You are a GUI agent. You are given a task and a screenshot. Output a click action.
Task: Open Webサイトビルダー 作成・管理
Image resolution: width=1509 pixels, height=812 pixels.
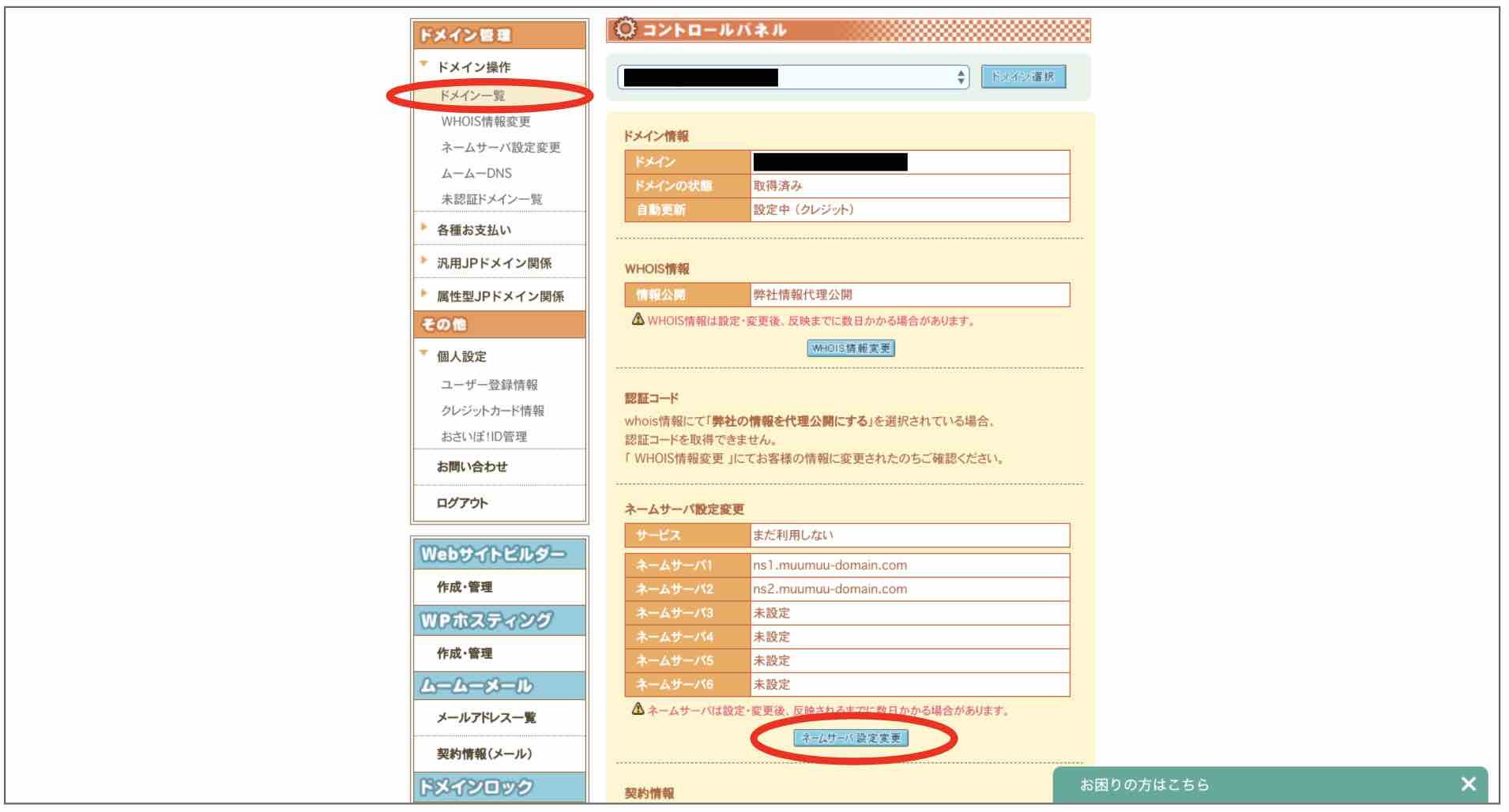(x=465, y=587)
